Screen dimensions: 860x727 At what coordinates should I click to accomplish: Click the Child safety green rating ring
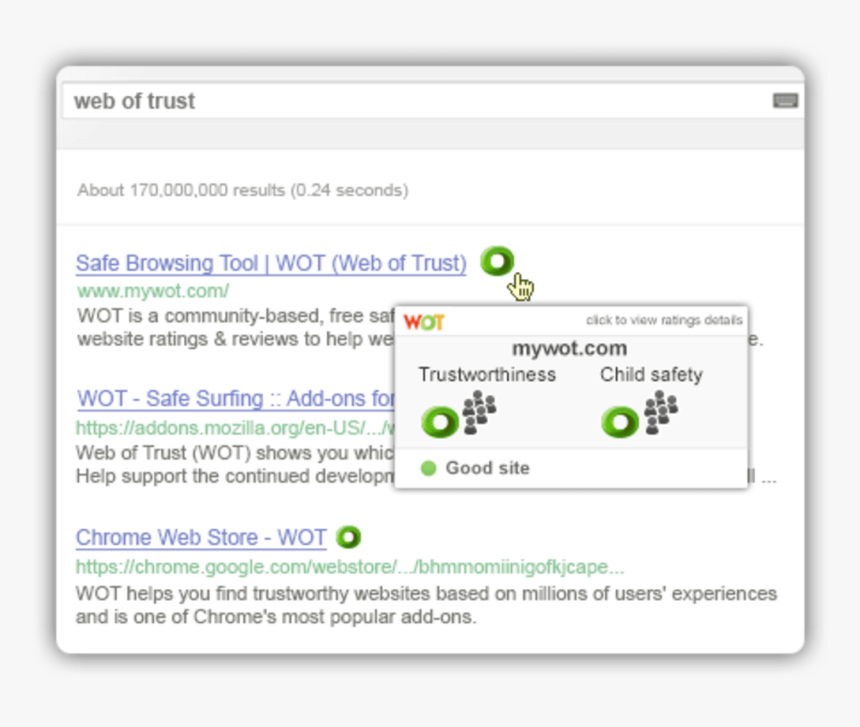pos(620,422)
